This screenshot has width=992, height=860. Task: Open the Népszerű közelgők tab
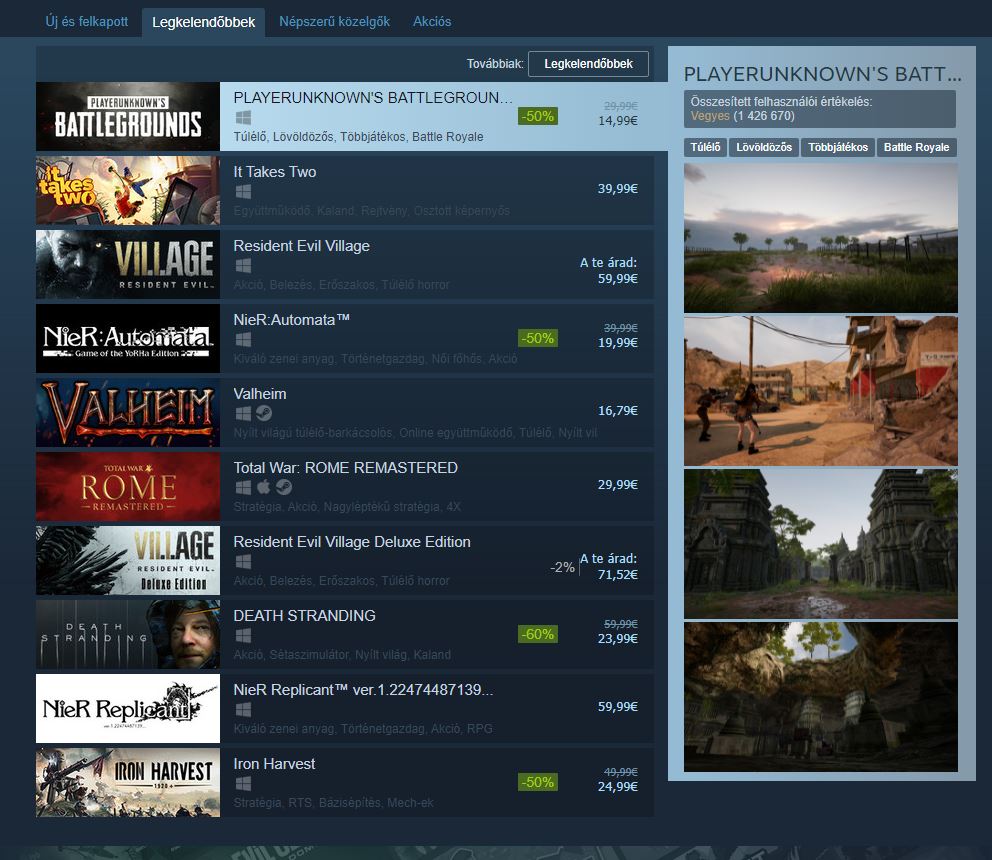[334, 21]
